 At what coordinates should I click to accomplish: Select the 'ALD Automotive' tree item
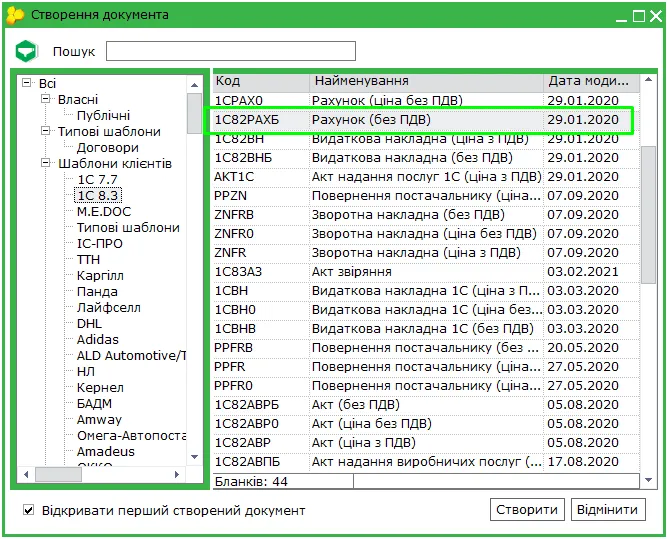pos(131,356)
